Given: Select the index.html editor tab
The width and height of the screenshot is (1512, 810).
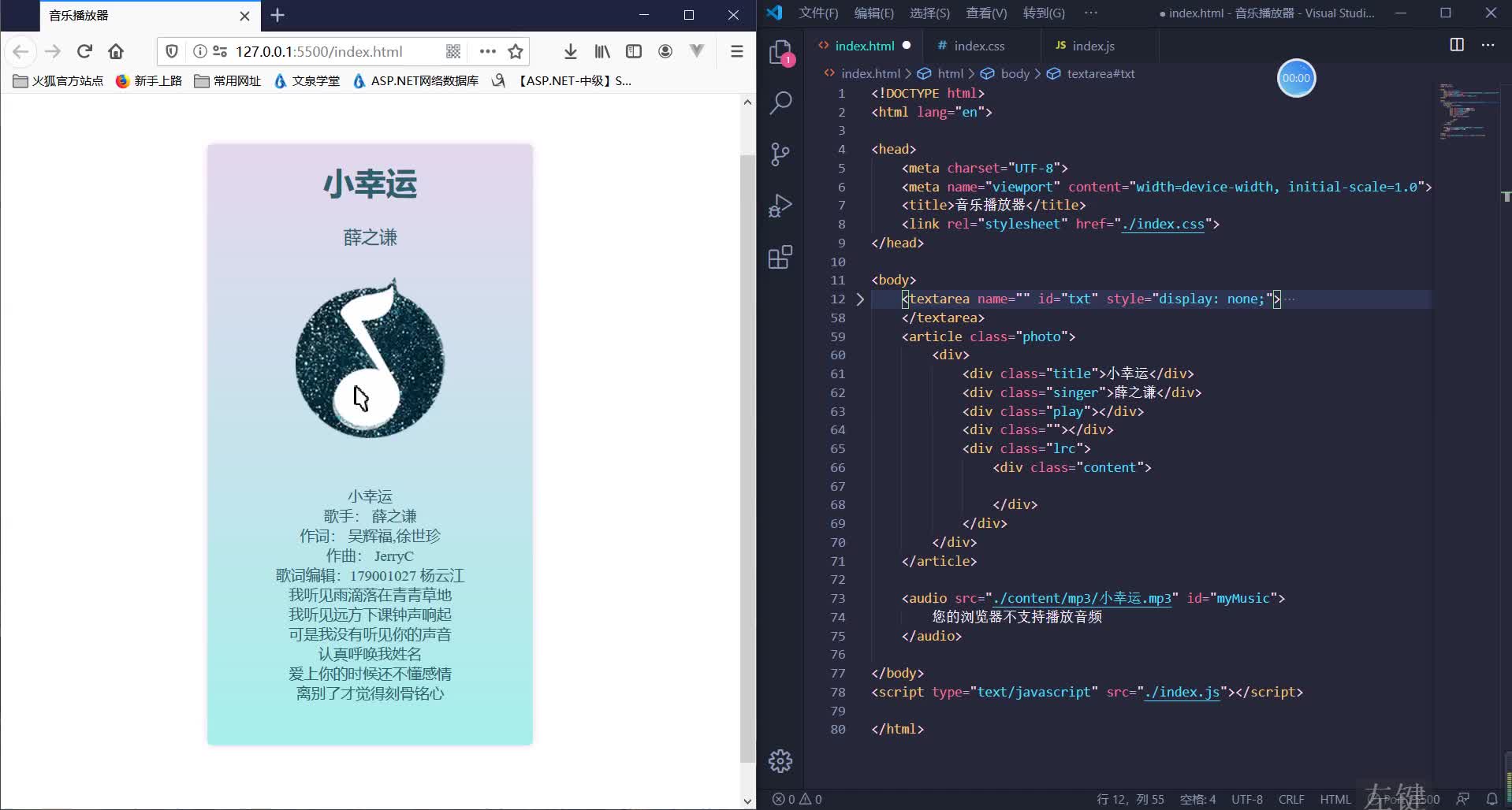Looking at the screenshot, I should [864, 46].
